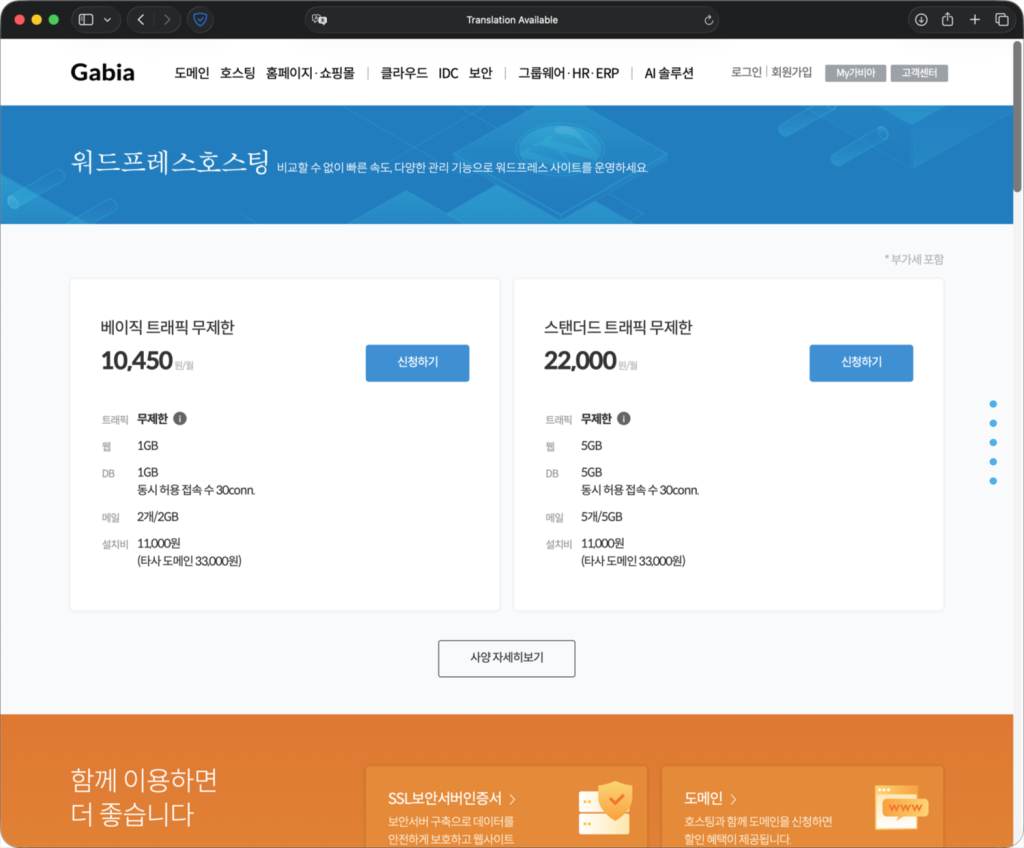Show the tab overview
The width and height of the screenshot is (1024, 848).
point(1001,20)
